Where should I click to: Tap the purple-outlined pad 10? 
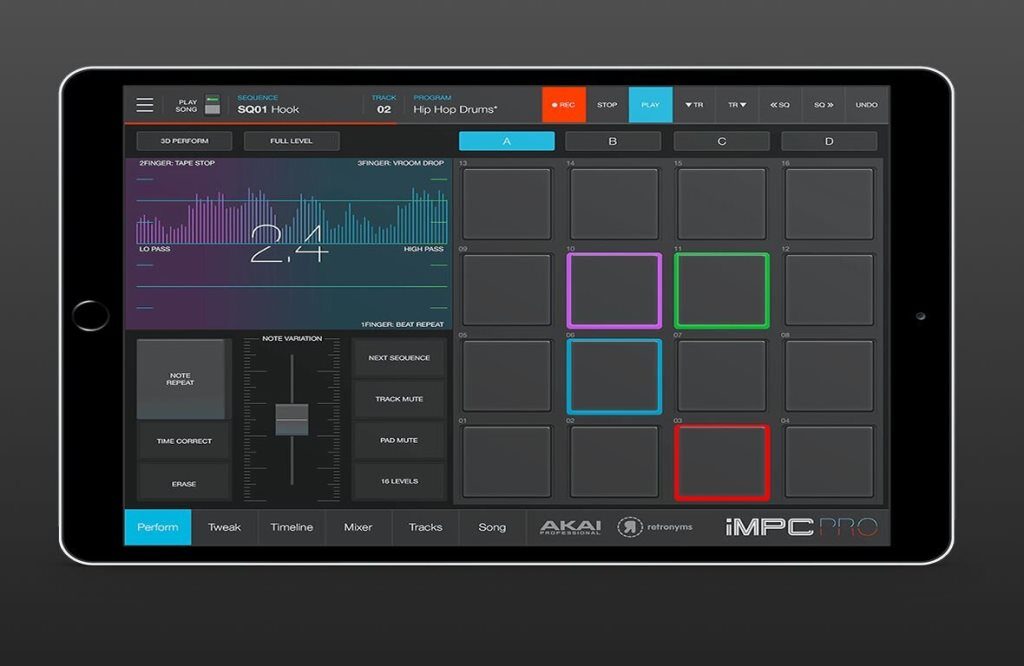[x=614, y=291]
